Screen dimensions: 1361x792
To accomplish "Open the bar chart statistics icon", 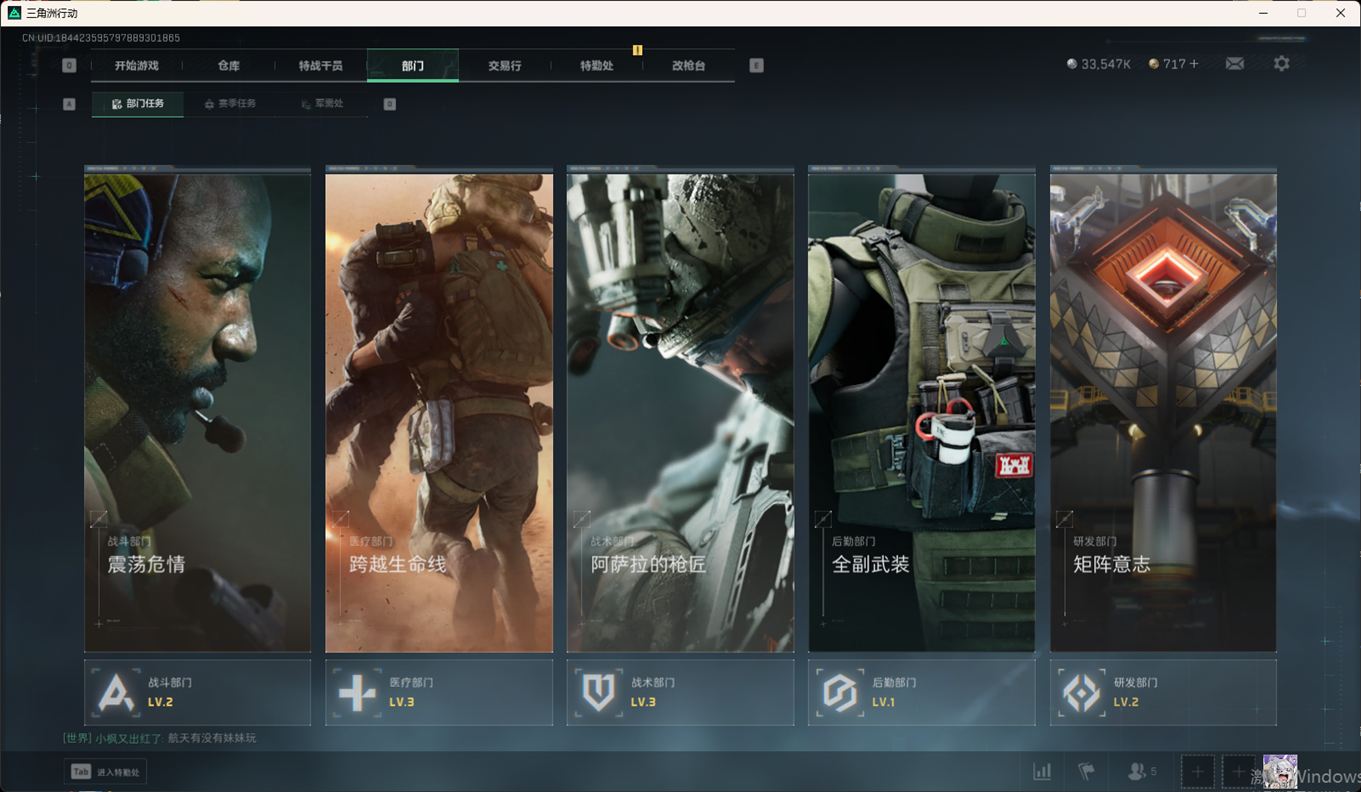I will [1042, 771].
